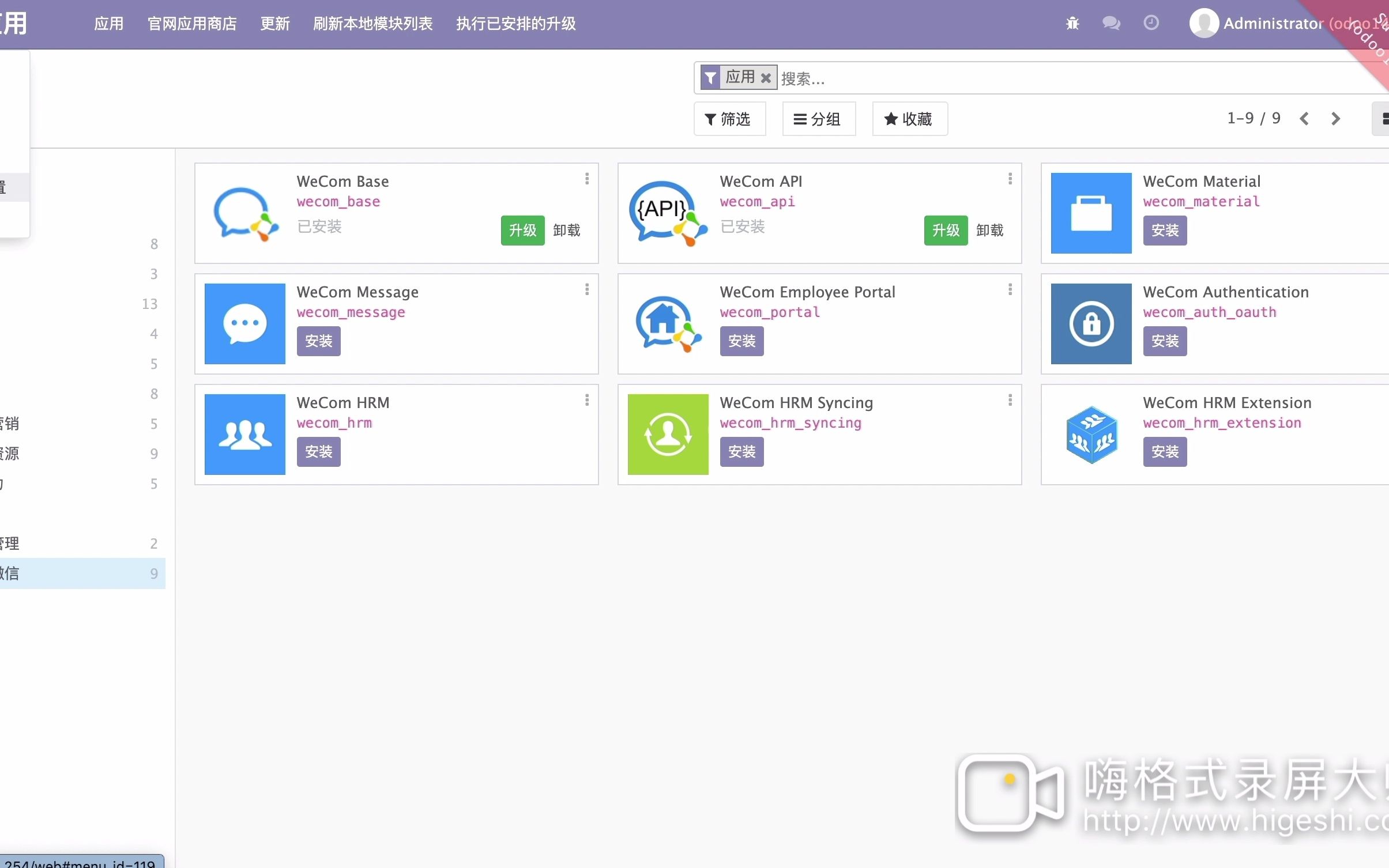Click the WeCom HRM Extension title

tap(1227, 403)
